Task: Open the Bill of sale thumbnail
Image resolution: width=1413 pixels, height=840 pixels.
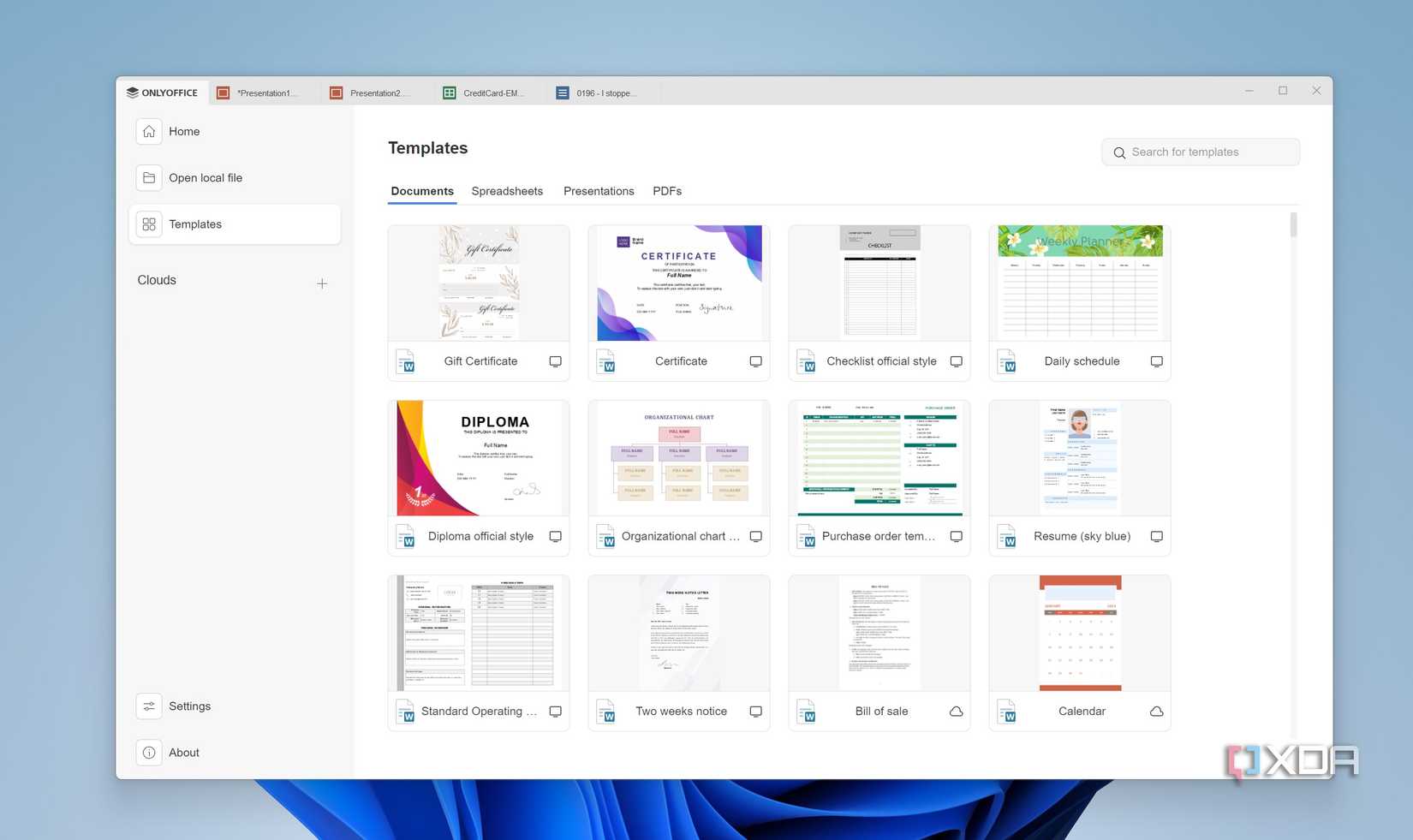Action: 879,633
